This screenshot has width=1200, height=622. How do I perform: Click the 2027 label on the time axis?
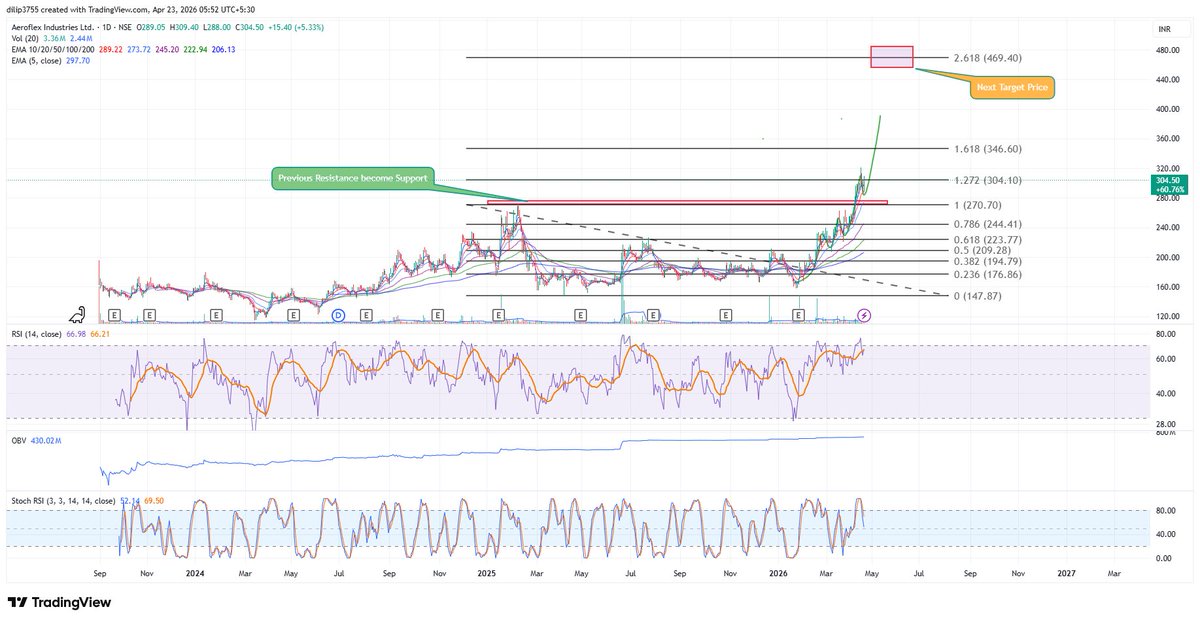1066,575
